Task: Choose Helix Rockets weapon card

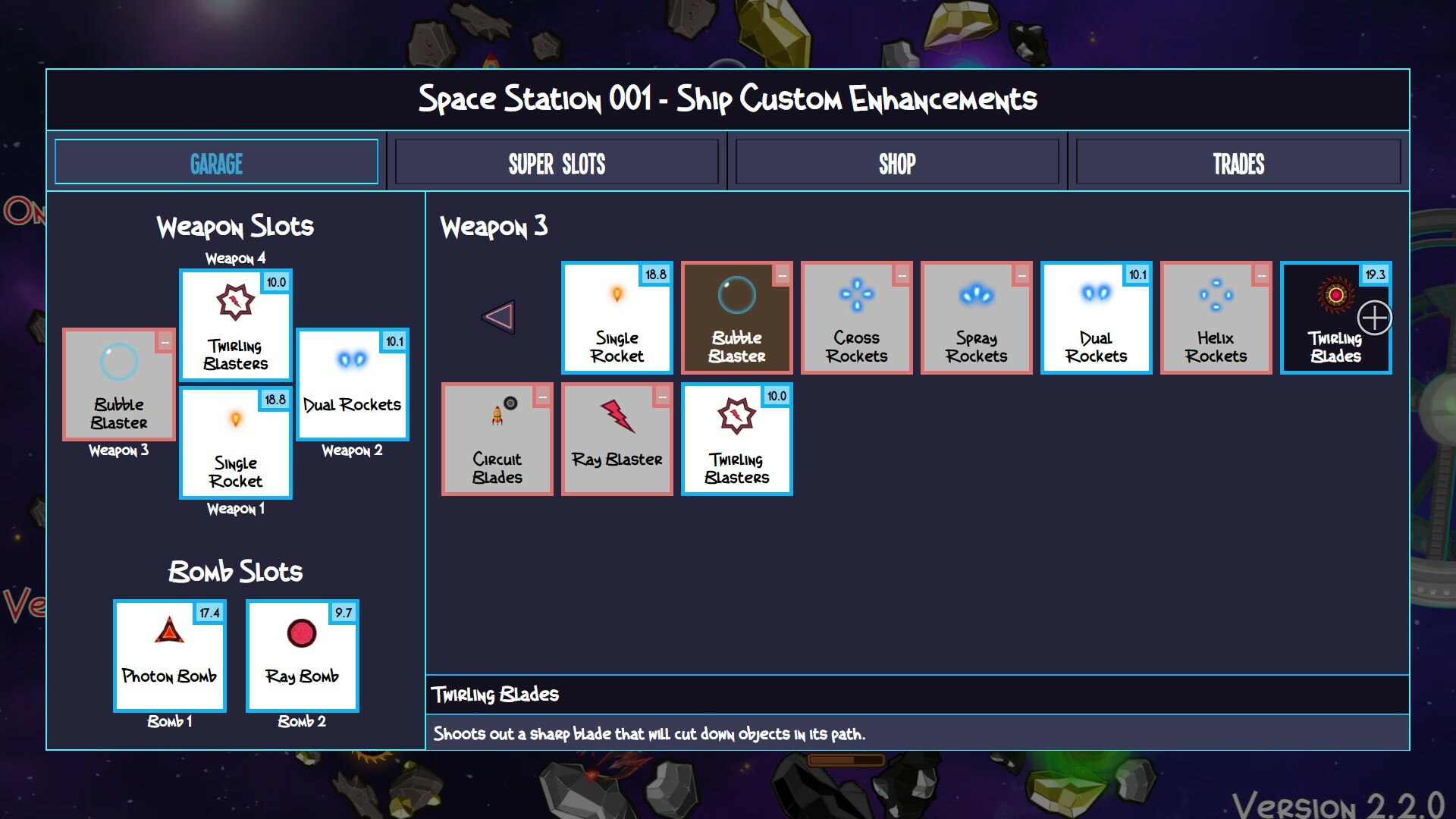Action: [x=1216, y=318]
